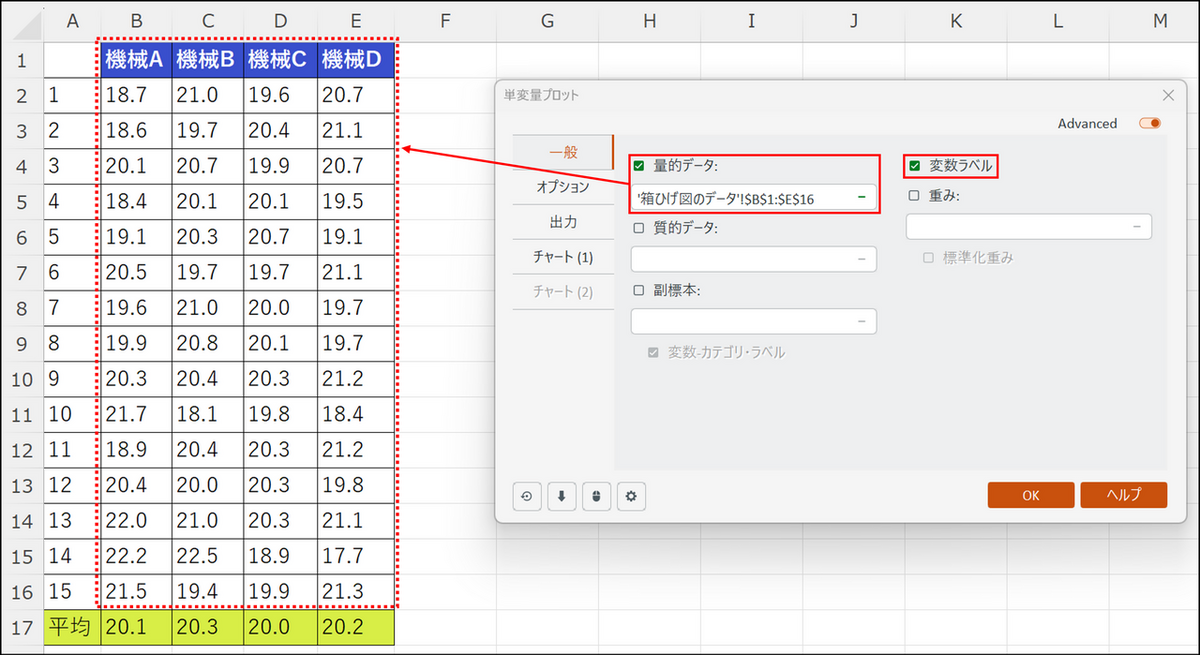The width and height of the screenshot is (1200, 655).
Task: Select the 機械A header cell
Action: [x=134, y=61]
